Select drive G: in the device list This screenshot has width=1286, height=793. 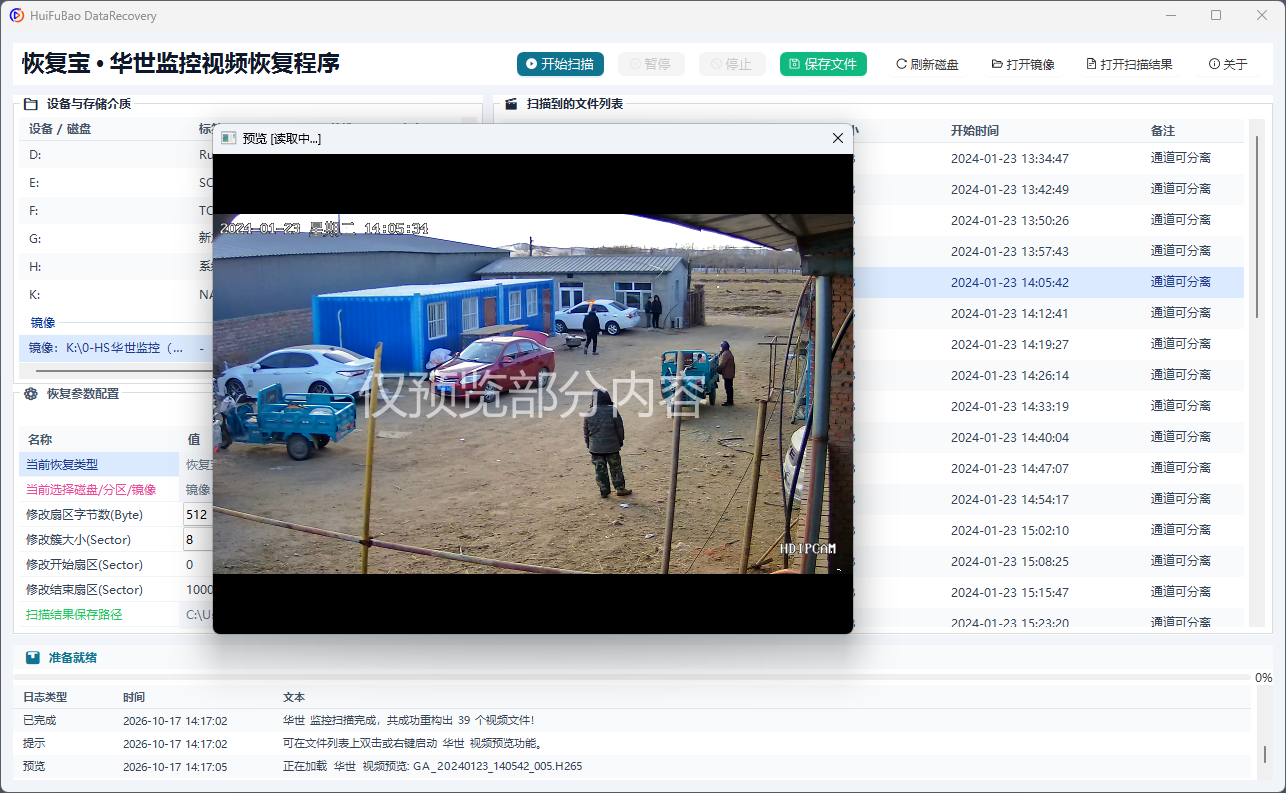(x=116, y=239)
